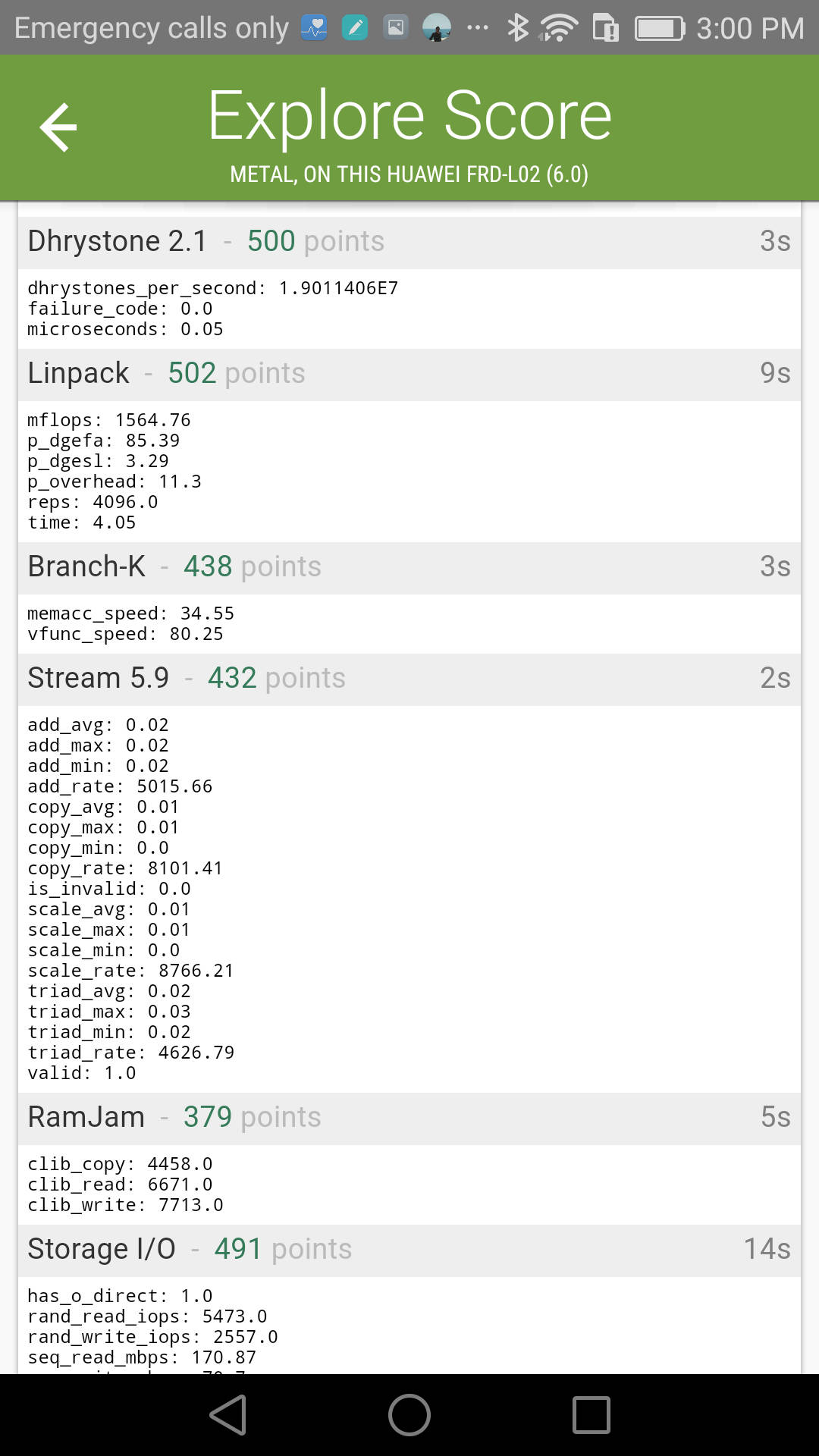Tap the back arrow in the header
The width and height of the screenshot is (819, 1456).
(58, 127)
